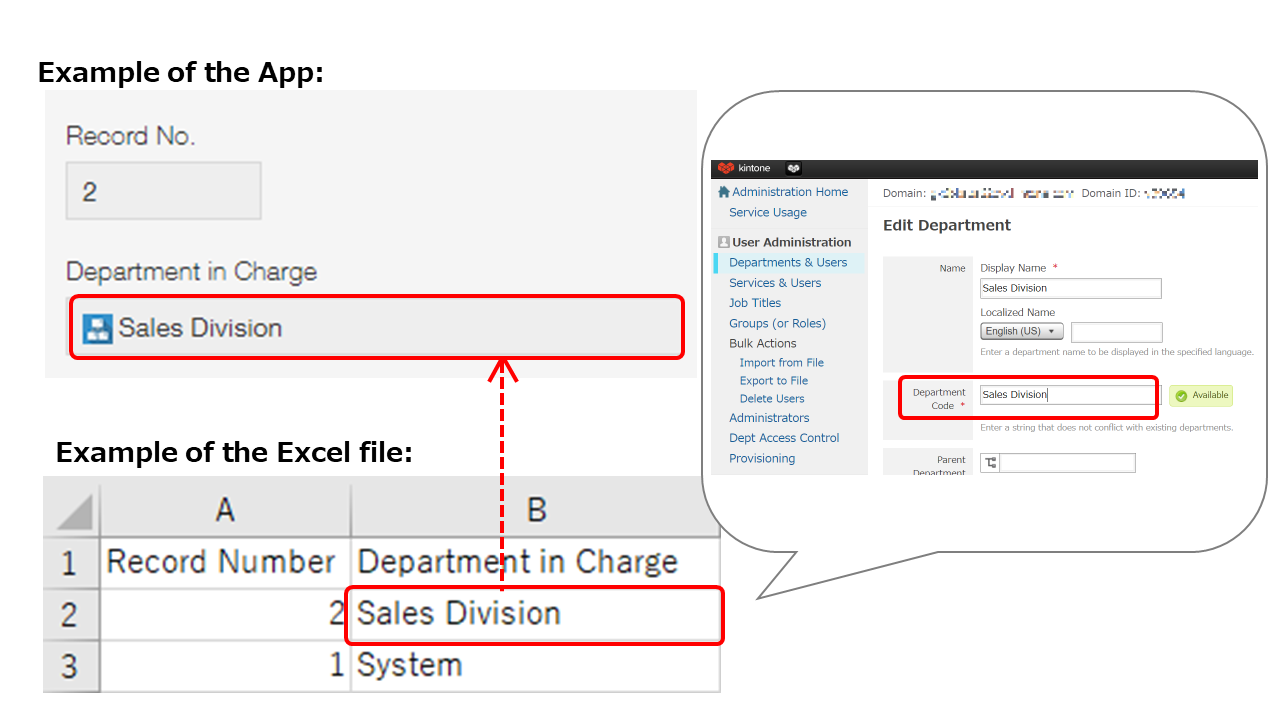Select Excel row 2 header
This screenshot has height=720, width=1280.
pos(71,614)
